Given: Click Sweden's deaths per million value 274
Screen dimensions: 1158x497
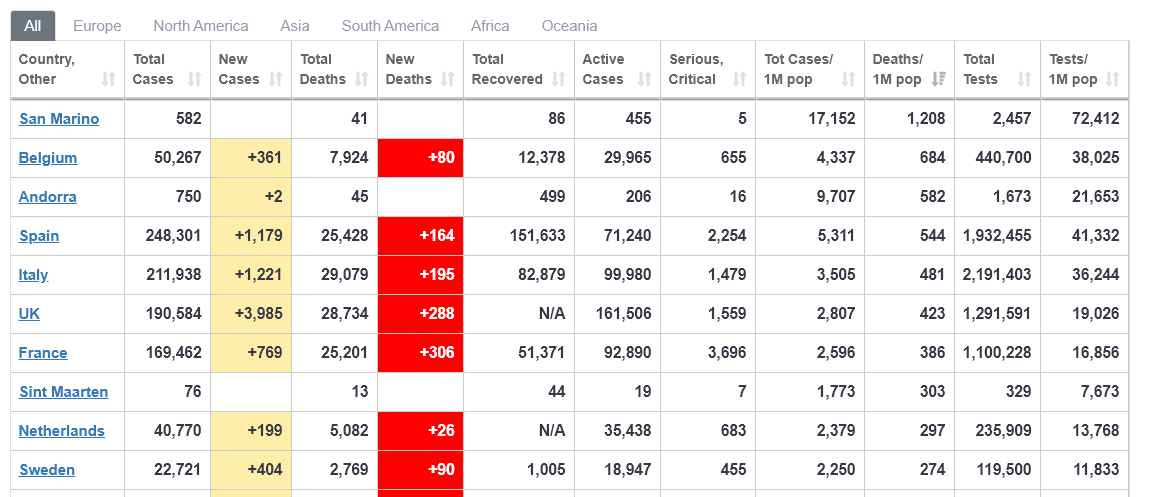Looking at the screenshot, I should pyautogui.click(x=932, y=470).
